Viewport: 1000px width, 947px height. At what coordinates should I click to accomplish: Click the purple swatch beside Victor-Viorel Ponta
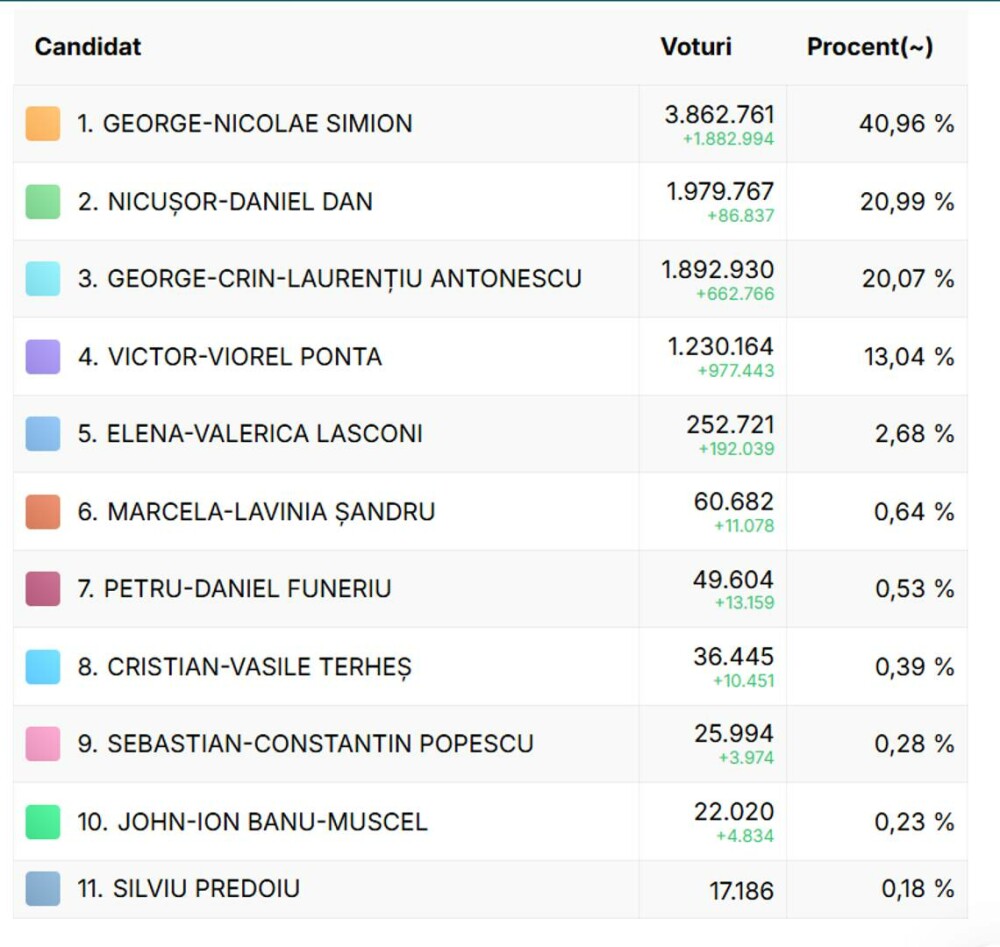point(43,356)
